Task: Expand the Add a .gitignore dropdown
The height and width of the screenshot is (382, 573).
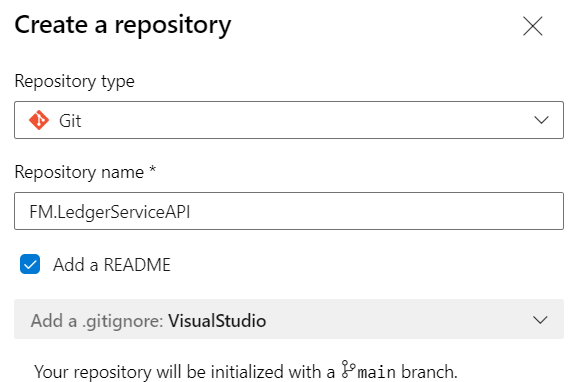Action: pyautogui.click(x=289, y=319)
